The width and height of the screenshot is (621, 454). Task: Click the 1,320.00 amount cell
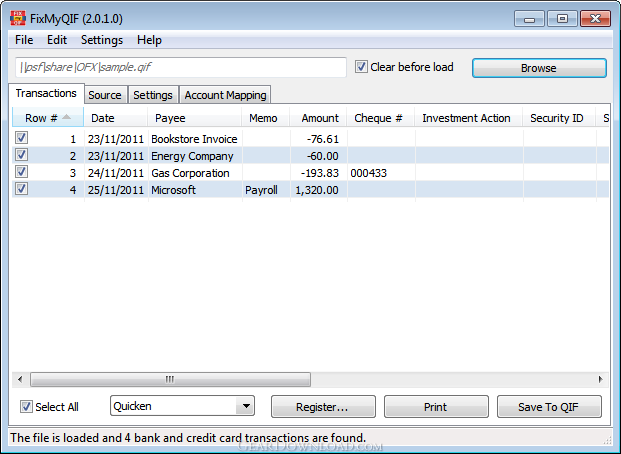point(318,190)
